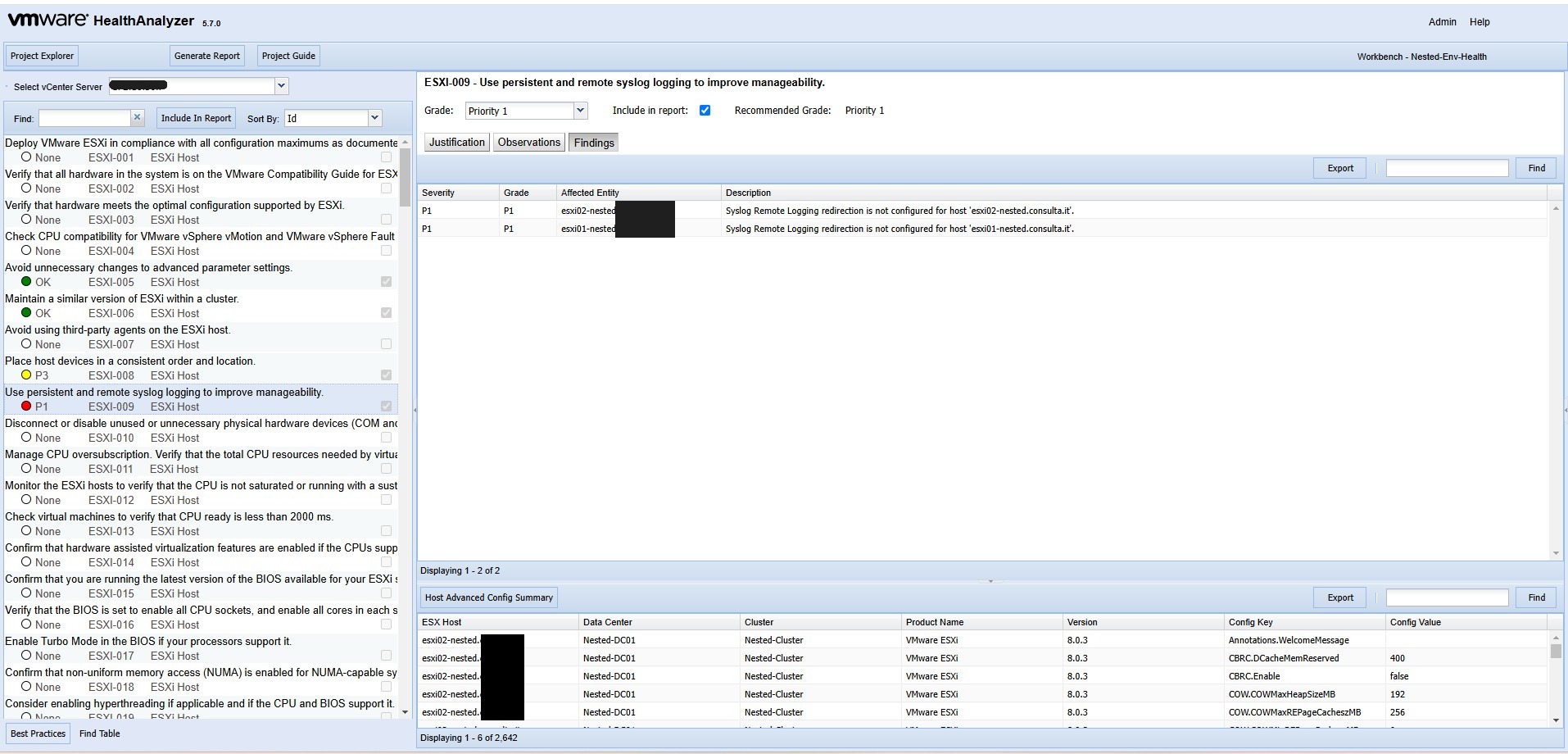
Task: Open the Sort By Id dropdown
Action: (x=374, y=118)
